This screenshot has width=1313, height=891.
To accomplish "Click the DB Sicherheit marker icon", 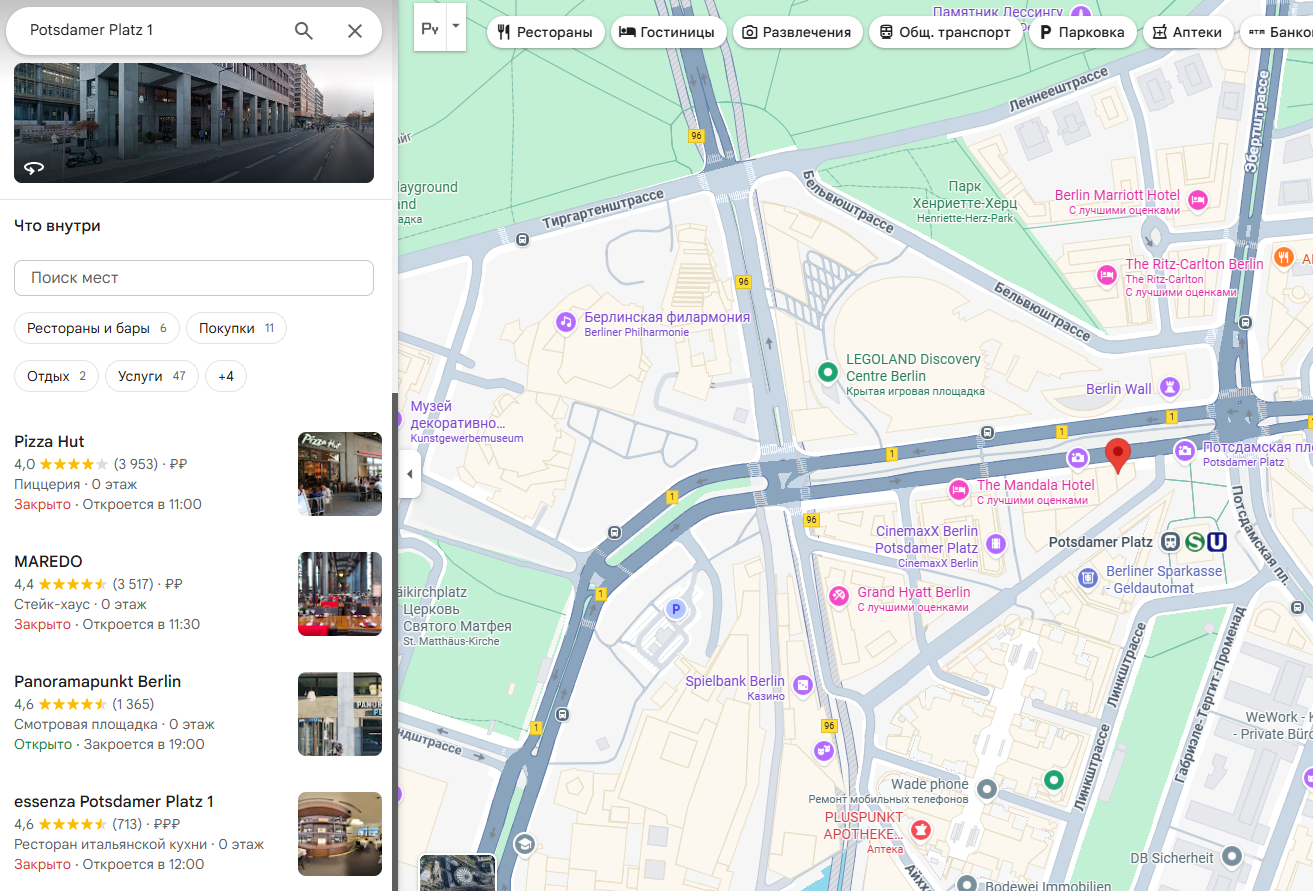I will (x=1232, y=856).
